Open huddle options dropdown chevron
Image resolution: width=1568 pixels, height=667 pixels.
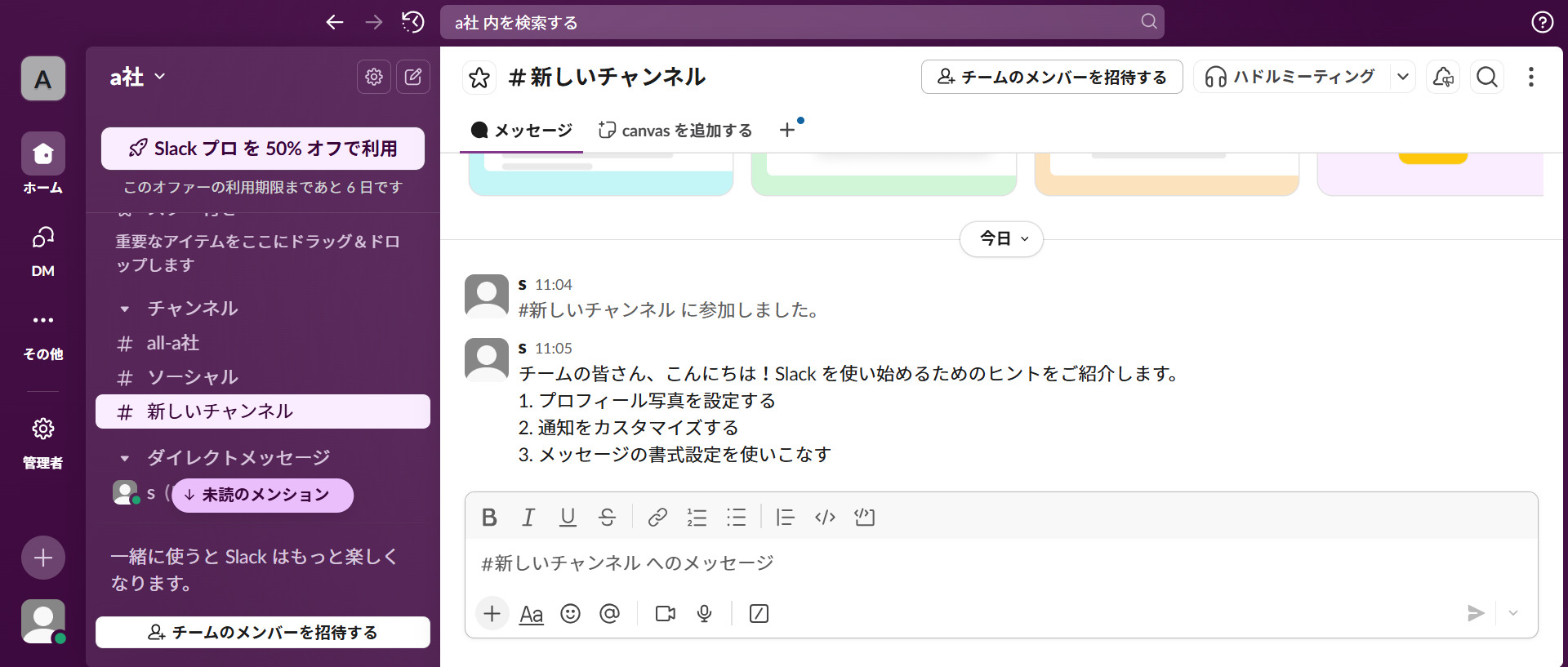(x=1402, y=77)
